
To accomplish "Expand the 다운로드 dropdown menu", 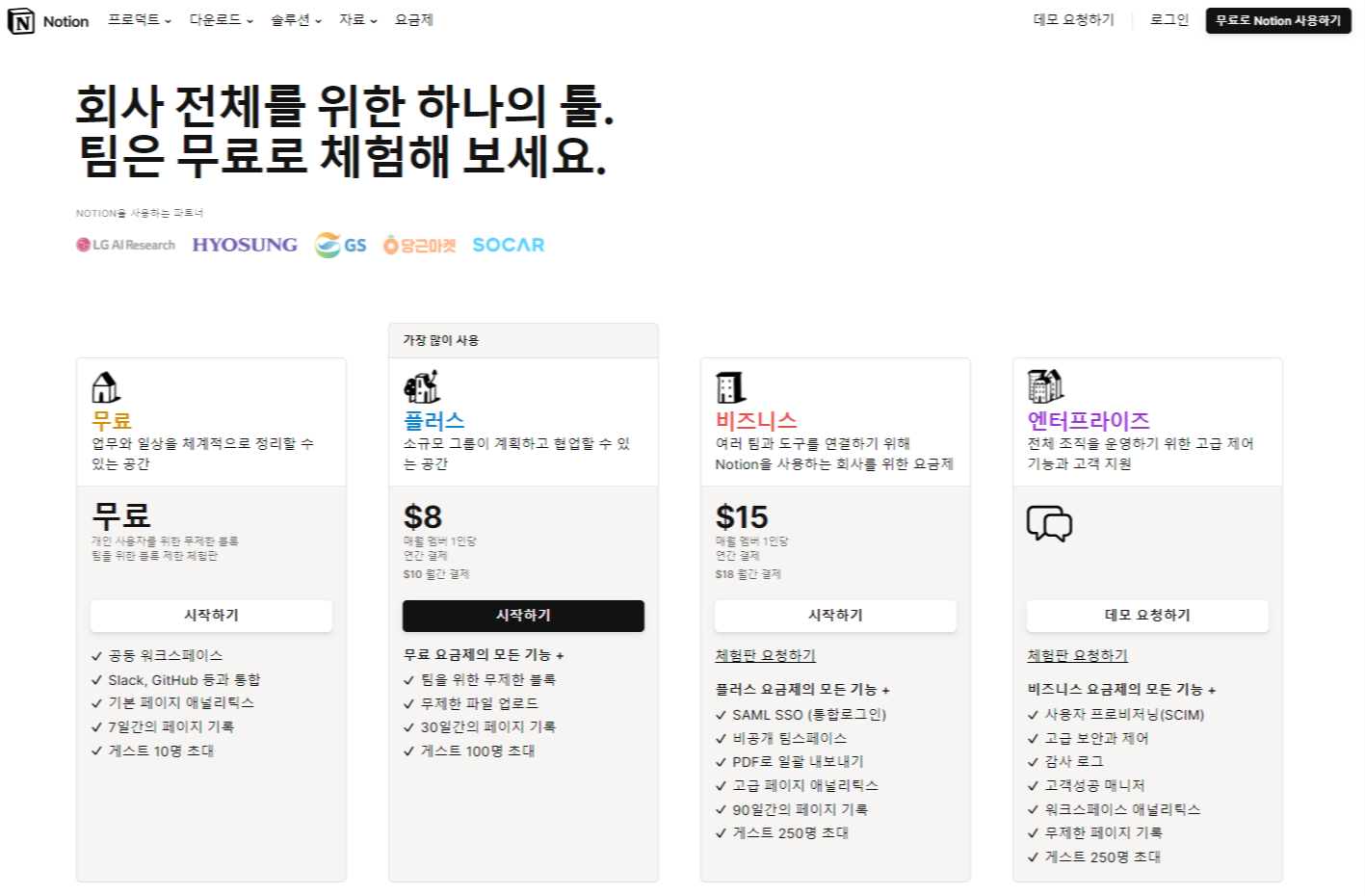I will 222,20.
